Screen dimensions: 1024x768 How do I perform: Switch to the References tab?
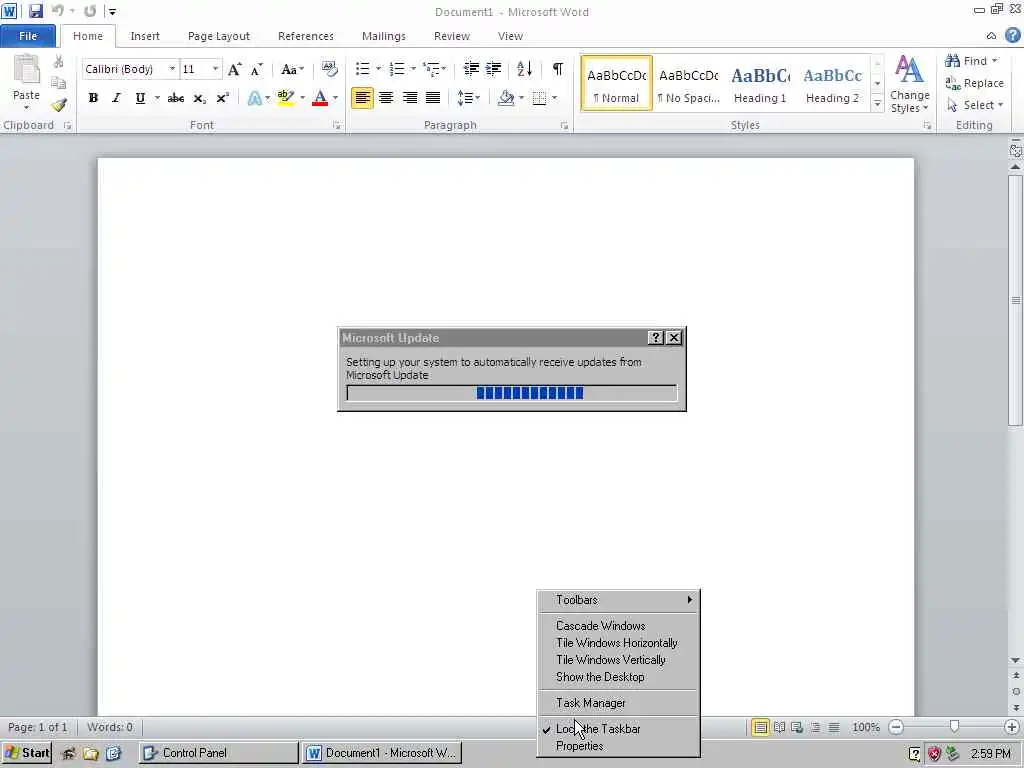pyautogui.click(x=306, y=36)
